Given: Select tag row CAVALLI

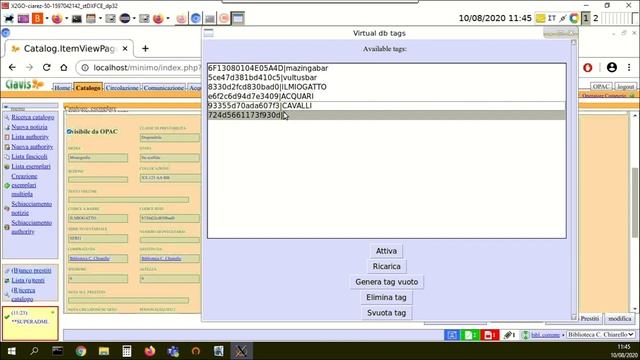Looking at the screenshot, I should click(387, 106).
